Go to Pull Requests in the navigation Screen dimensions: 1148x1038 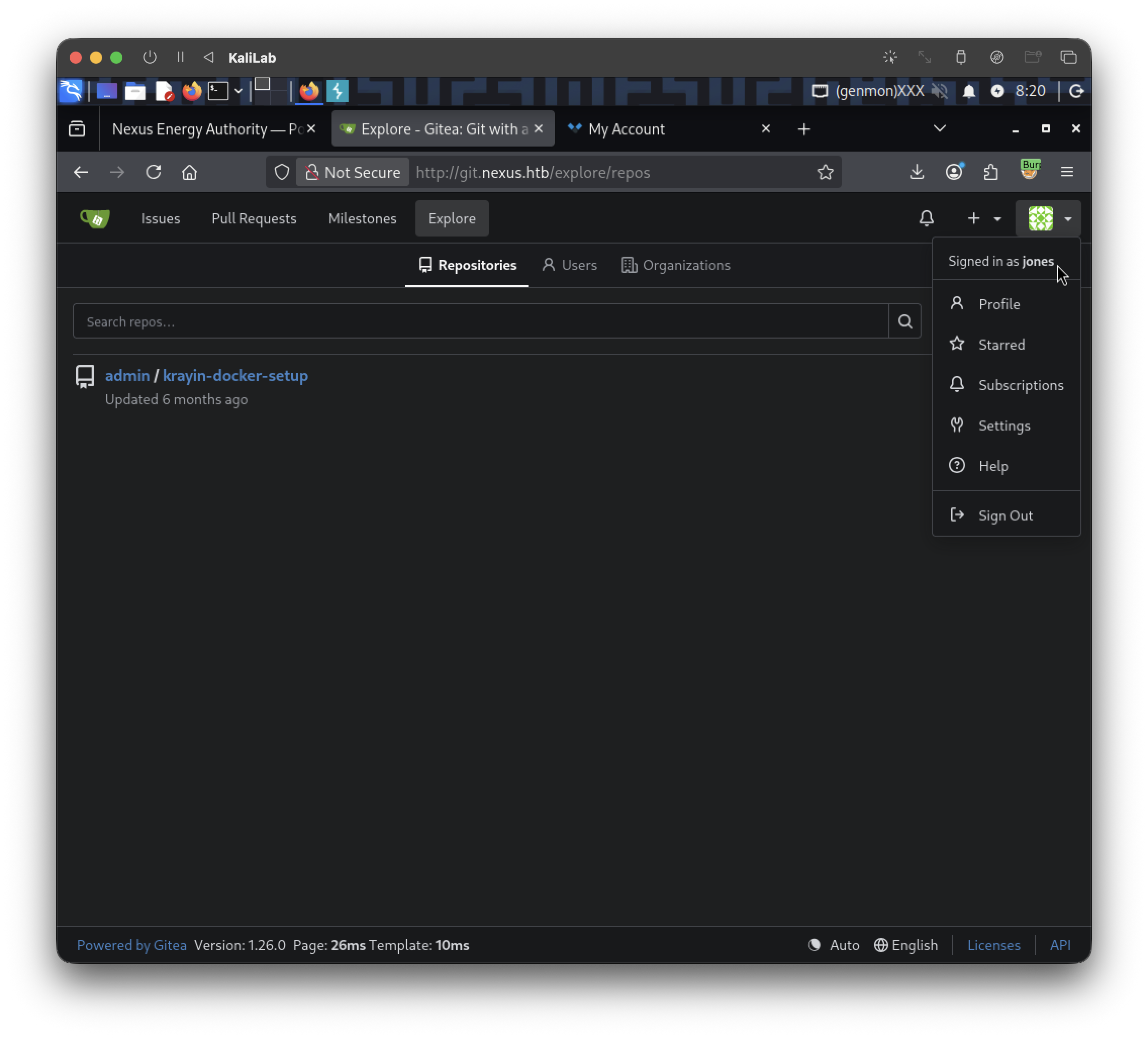[x=254, y=219]
